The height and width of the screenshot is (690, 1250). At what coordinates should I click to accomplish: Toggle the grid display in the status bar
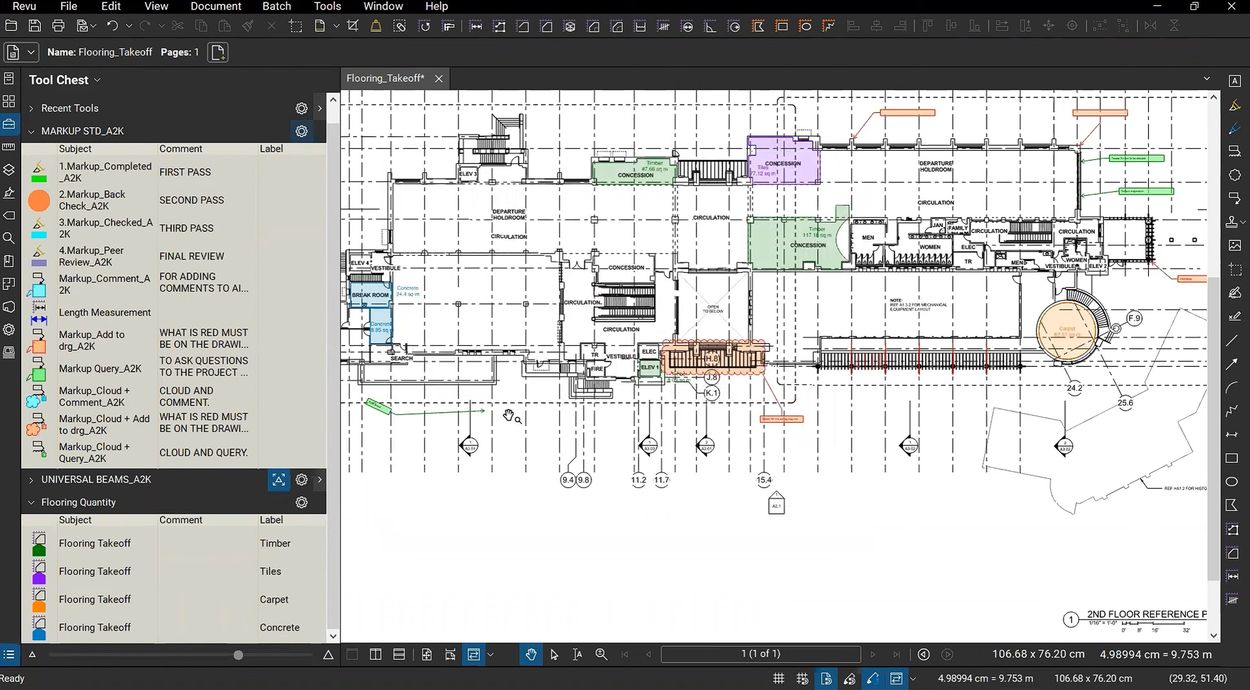coord(777,679)
